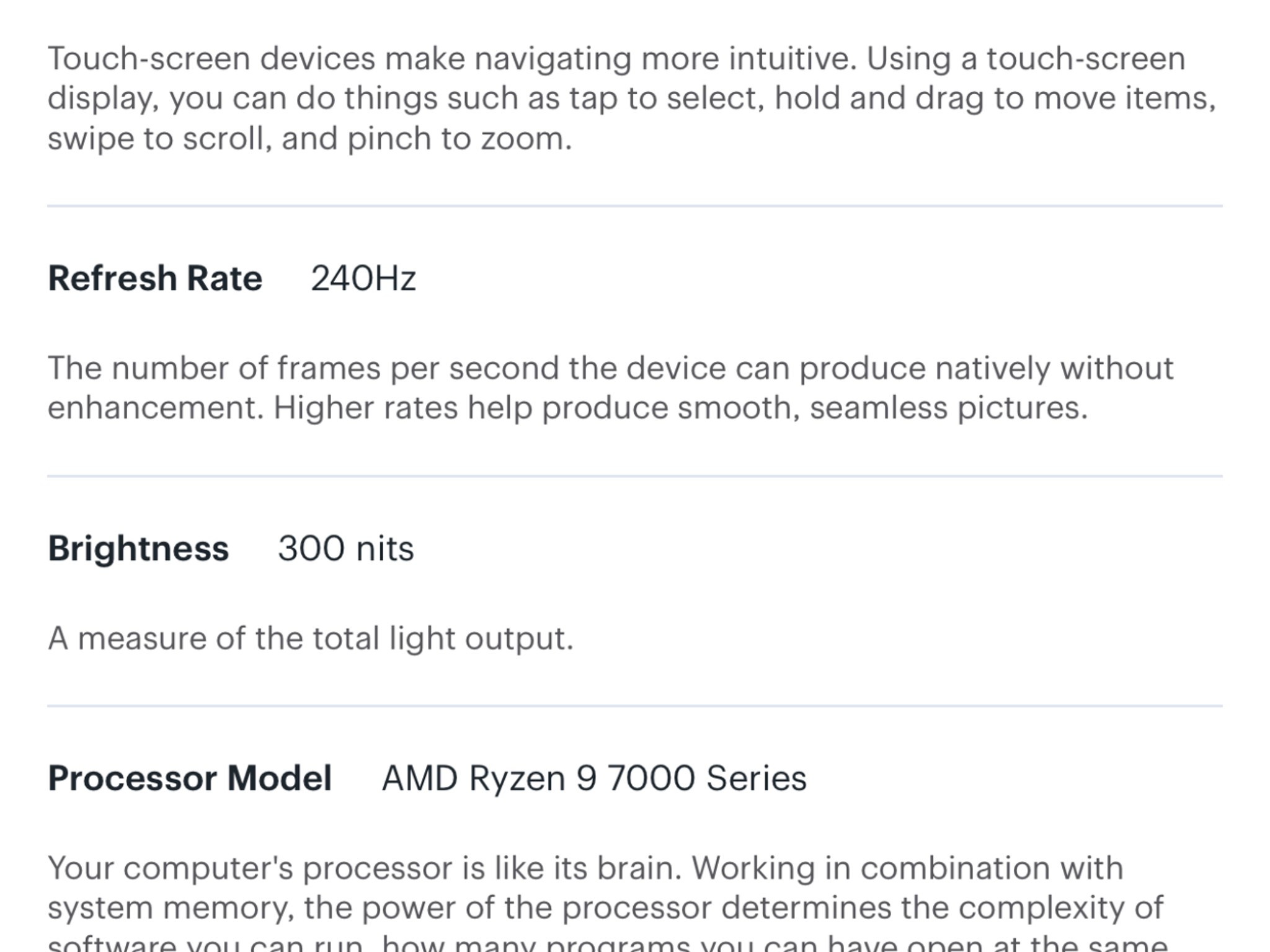Click the divider line above Refresh Rate

635,206
